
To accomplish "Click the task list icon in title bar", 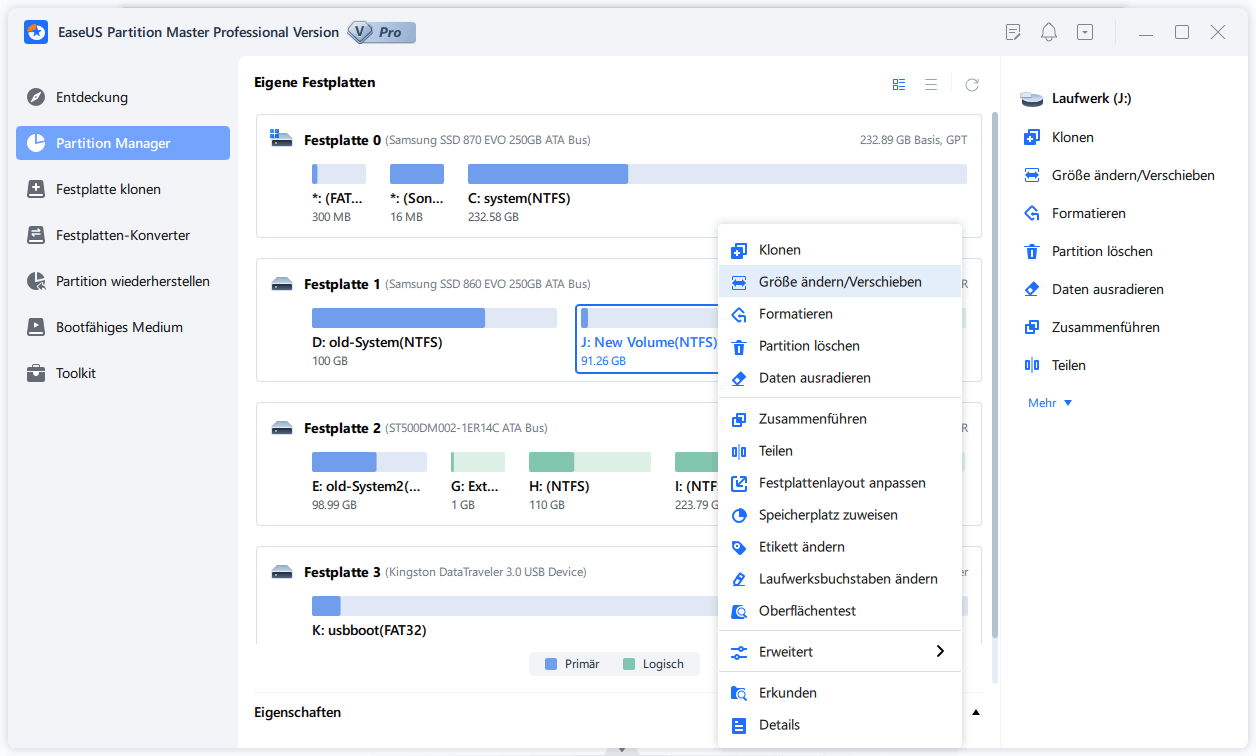I will pyautogui.click(x=1013, y=32).
